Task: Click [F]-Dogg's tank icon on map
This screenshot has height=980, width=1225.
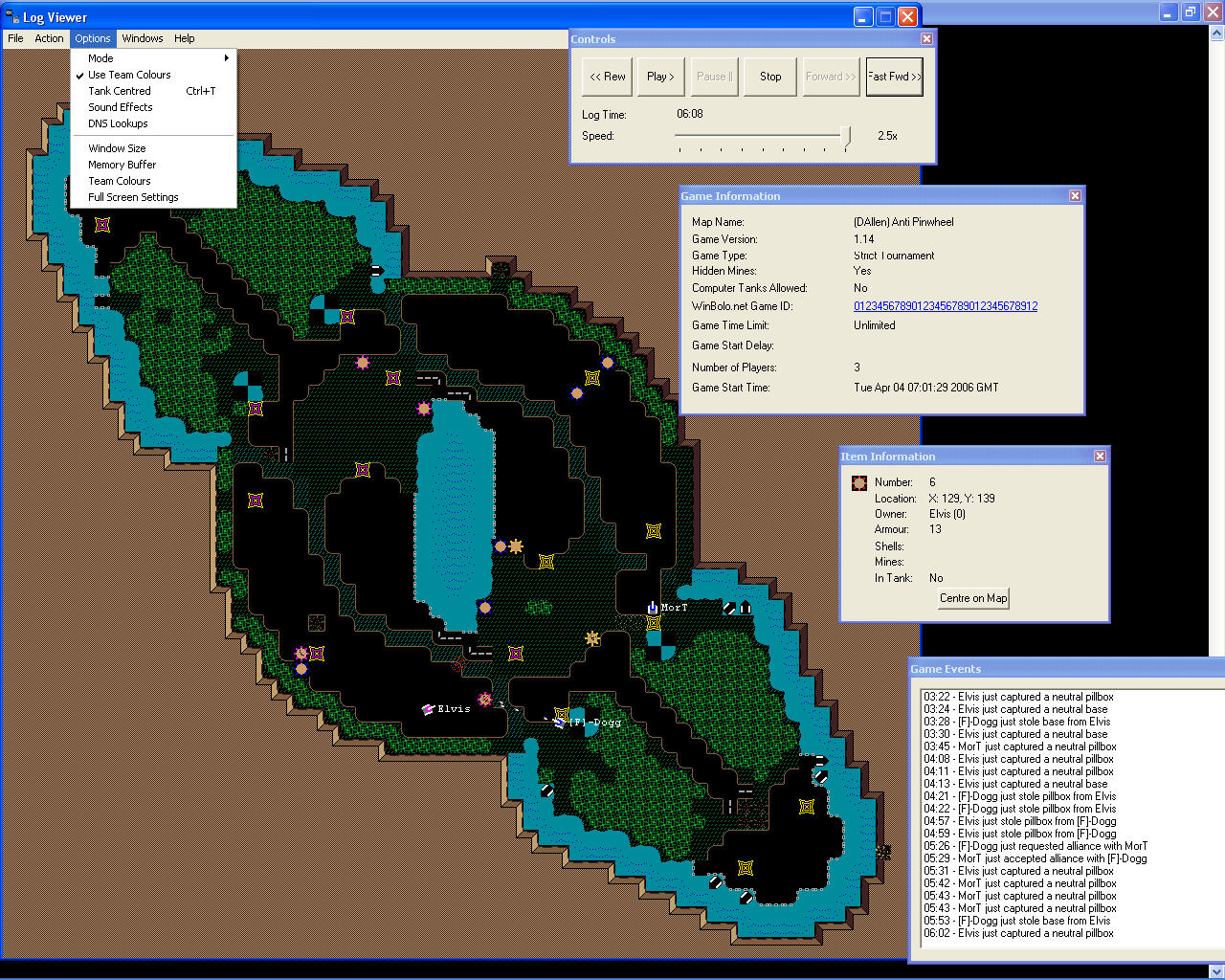Action: [559, 723]
